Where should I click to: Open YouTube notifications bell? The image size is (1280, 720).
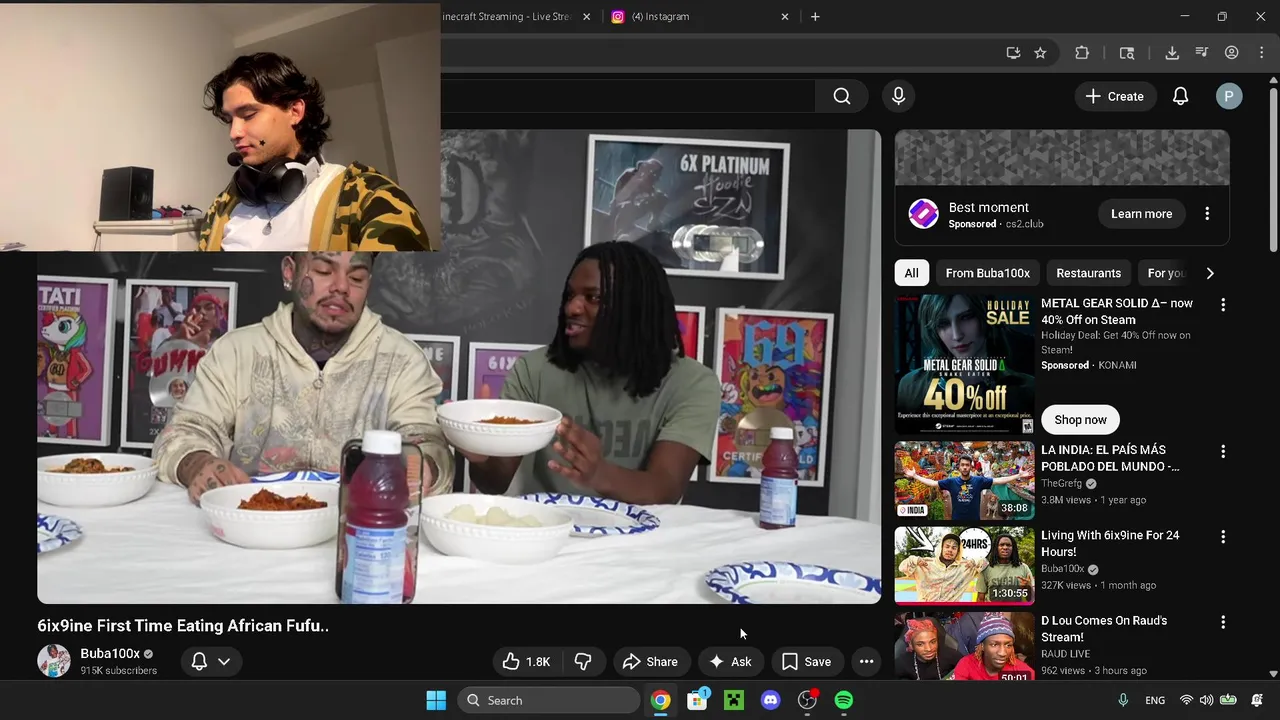tap(1180, 96)
